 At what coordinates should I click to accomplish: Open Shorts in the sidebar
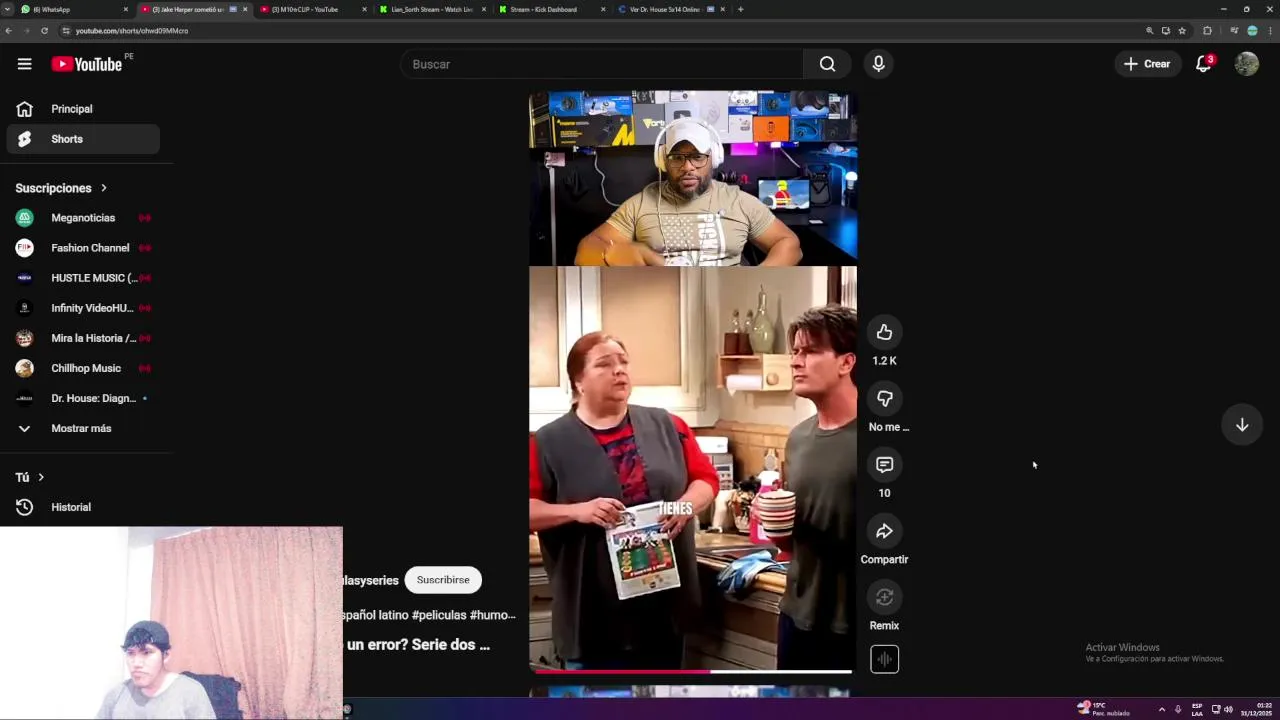[x=83, y=139]
